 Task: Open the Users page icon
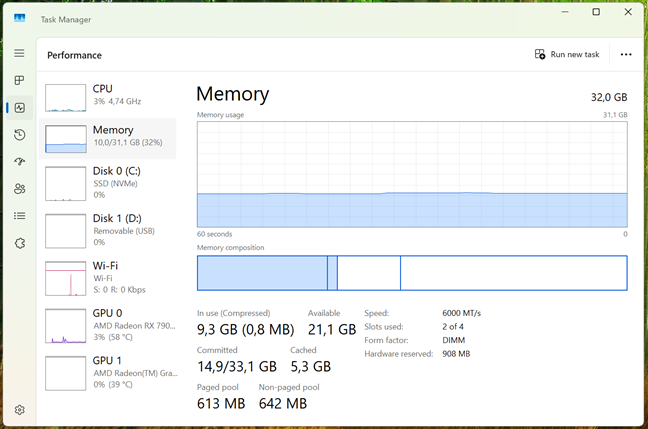click(x=19, y=188)
